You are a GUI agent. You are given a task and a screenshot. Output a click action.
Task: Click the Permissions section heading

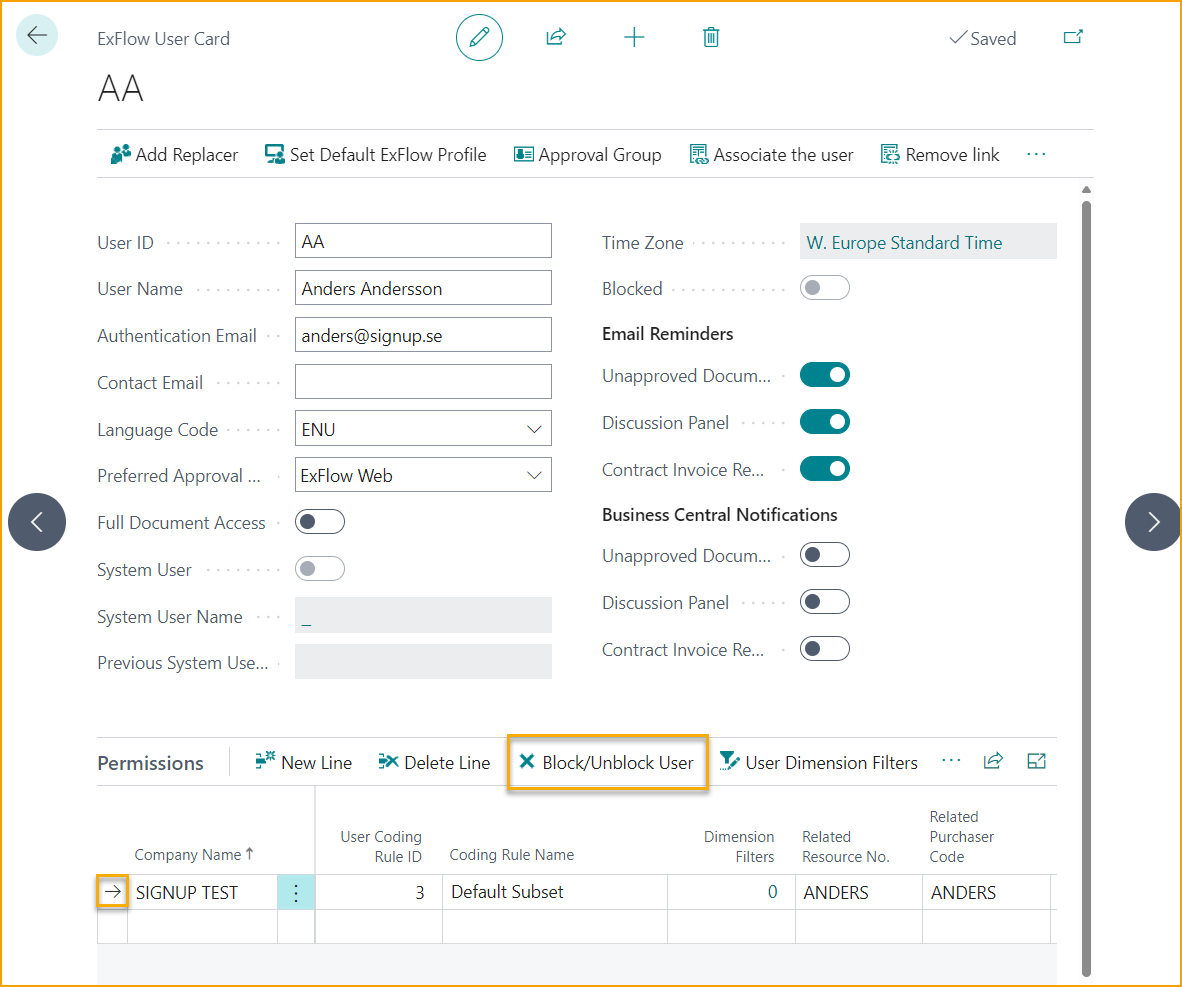(x=150, y=763)
